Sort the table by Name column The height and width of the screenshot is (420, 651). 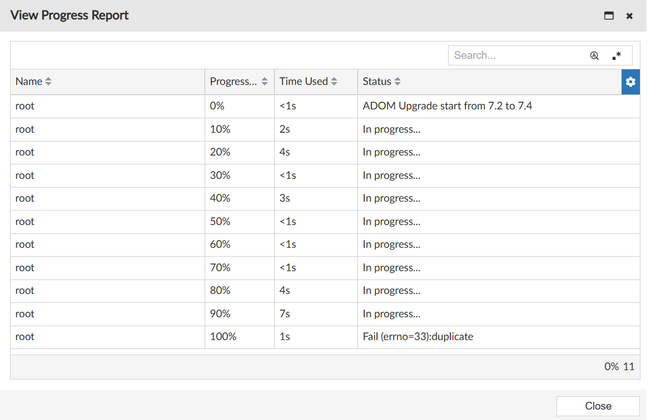(x=48, y=82)
